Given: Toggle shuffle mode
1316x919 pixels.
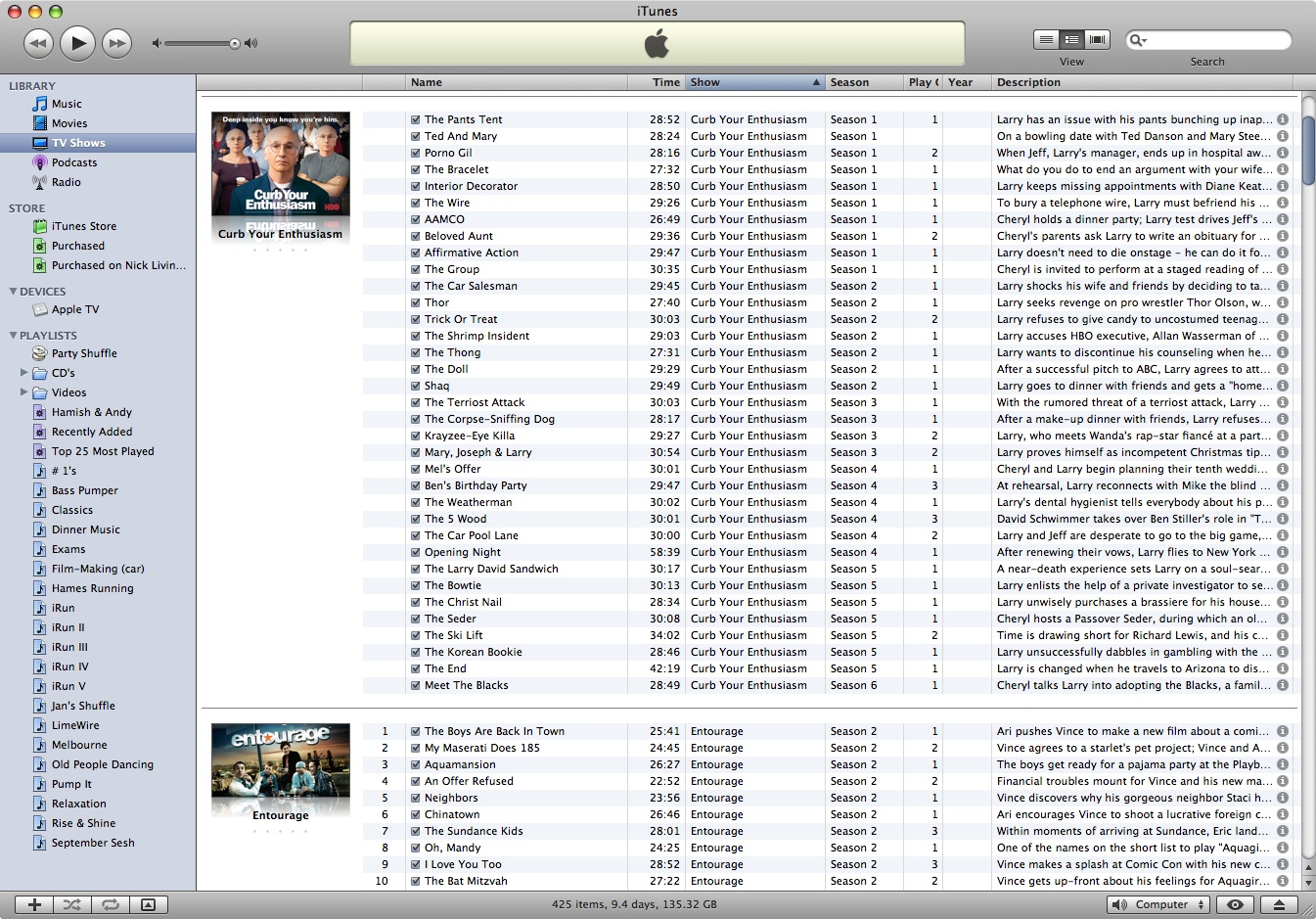Looking at the screenshot, I should [72, 905].
